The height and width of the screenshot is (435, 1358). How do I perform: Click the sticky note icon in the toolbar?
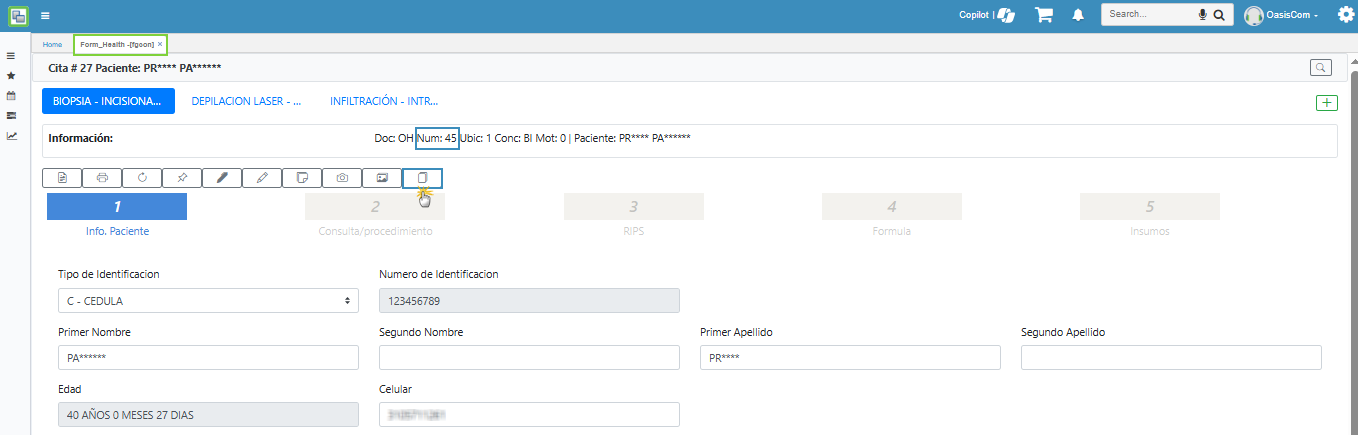click(302, 178)
